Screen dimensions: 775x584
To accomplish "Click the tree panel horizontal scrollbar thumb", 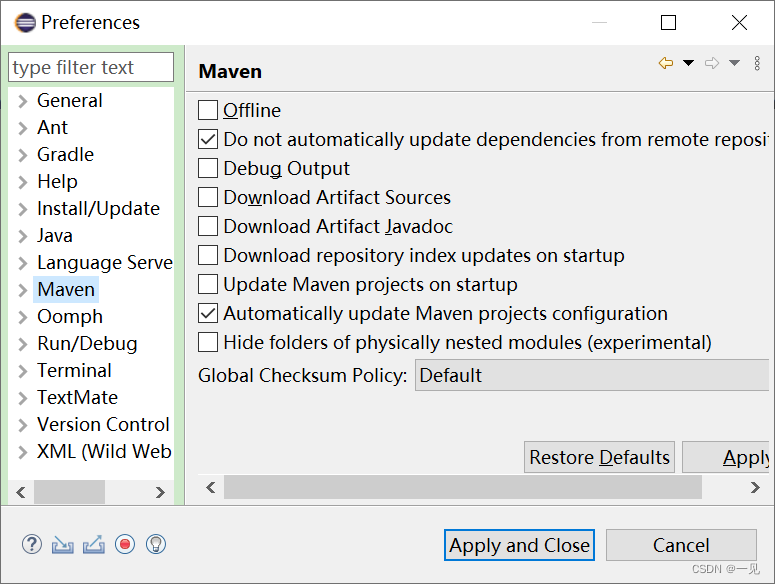I will tap(69, 492).
